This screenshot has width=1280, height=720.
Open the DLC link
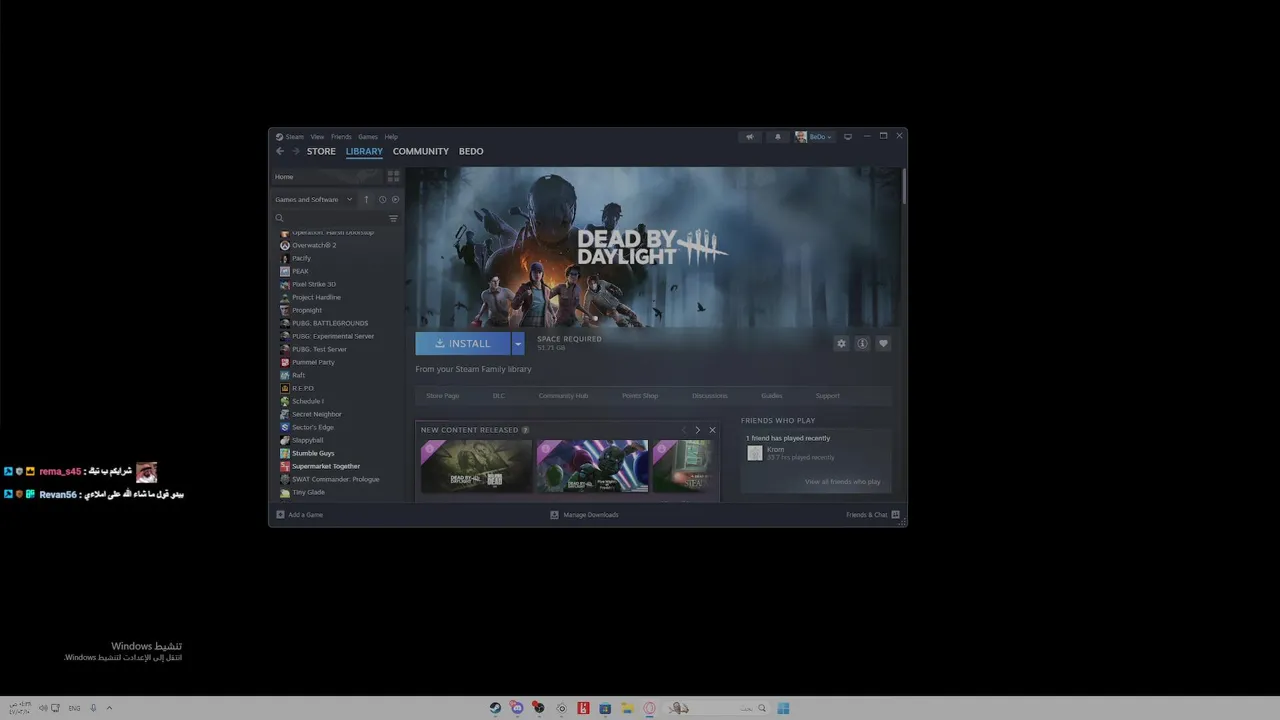(x=498, y=396)
